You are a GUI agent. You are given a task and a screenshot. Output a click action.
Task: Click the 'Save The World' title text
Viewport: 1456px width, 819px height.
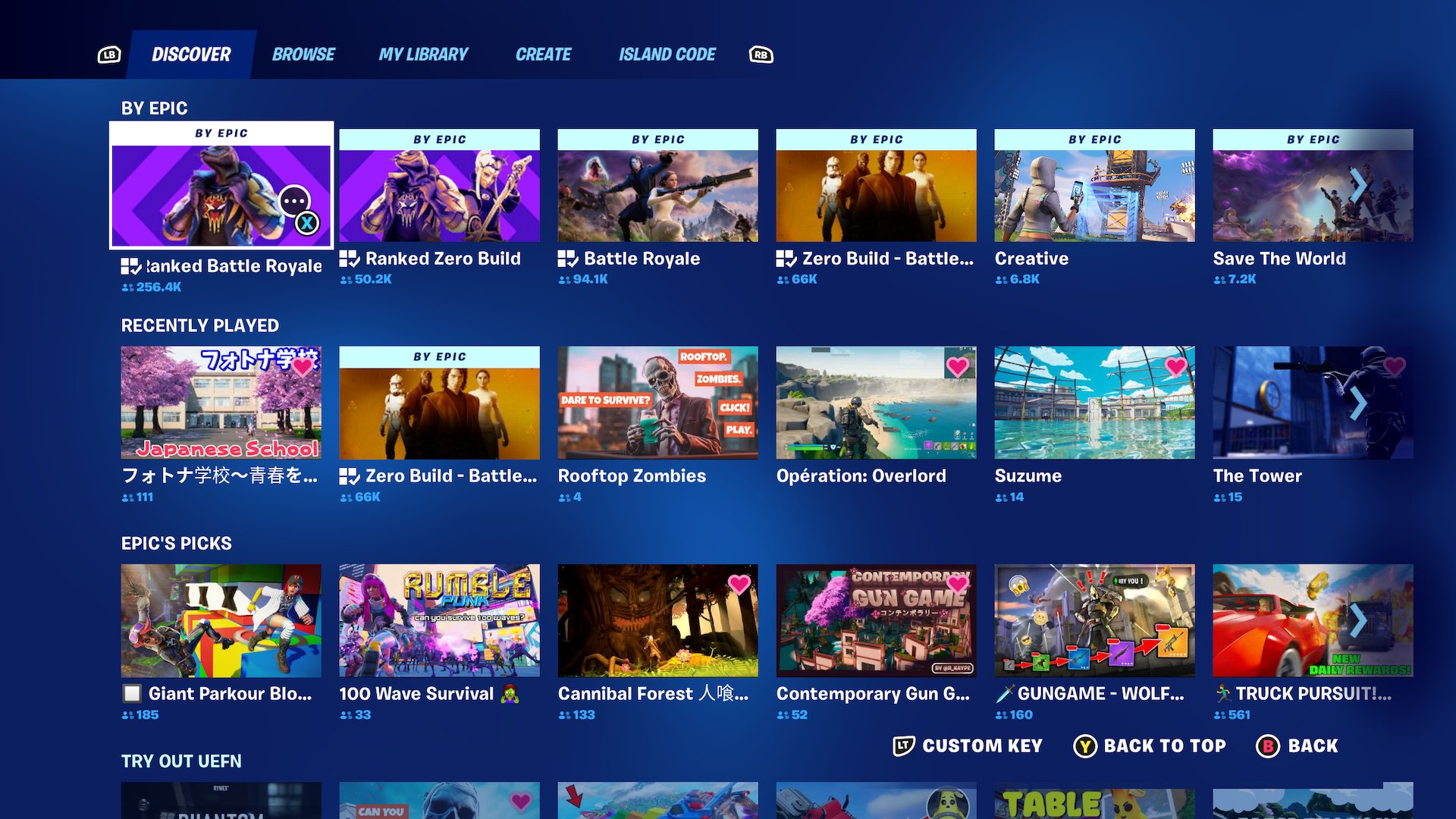pyautogui.click(x=1279, y=259)
